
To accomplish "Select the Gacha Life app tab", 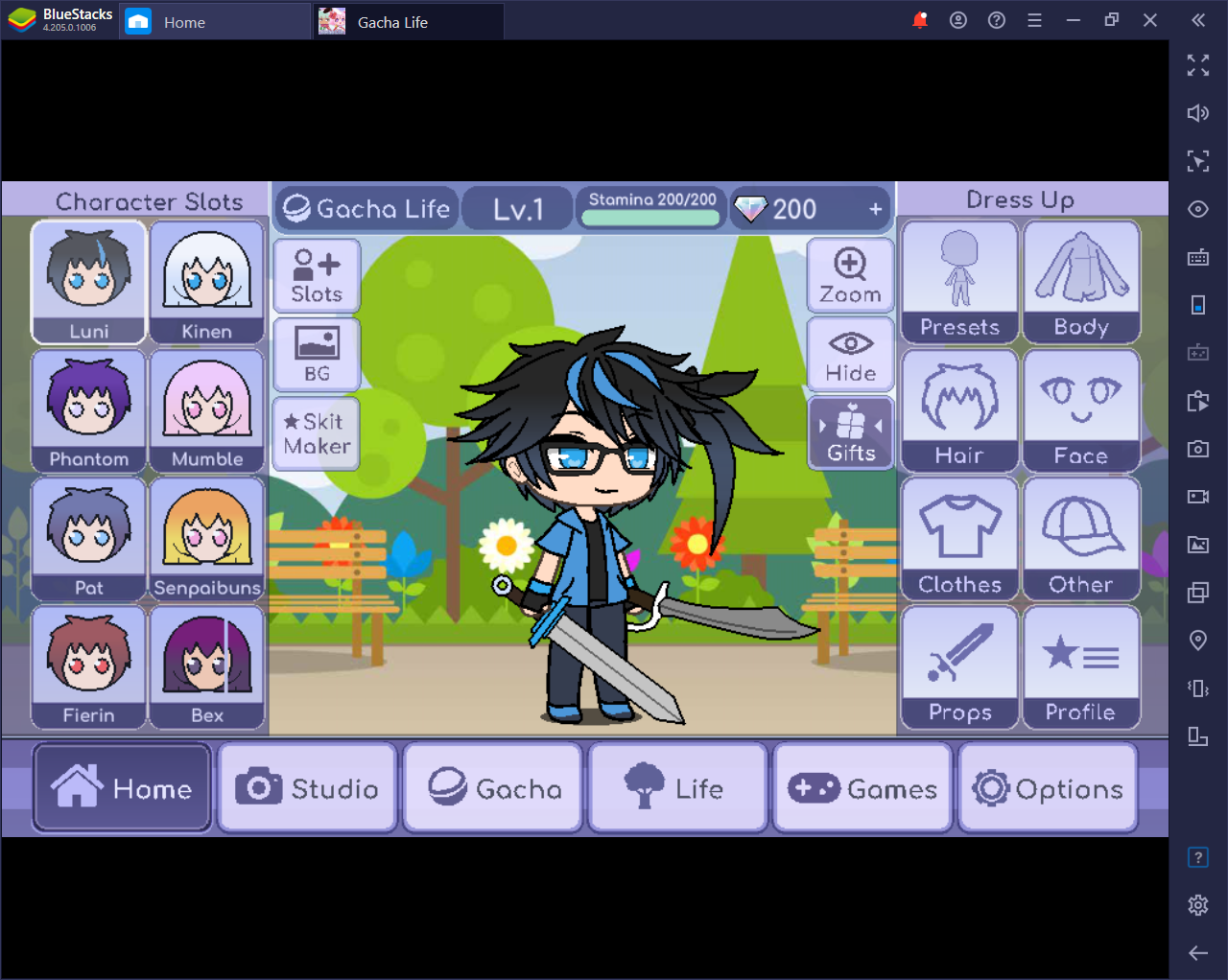I will point(410,21).
